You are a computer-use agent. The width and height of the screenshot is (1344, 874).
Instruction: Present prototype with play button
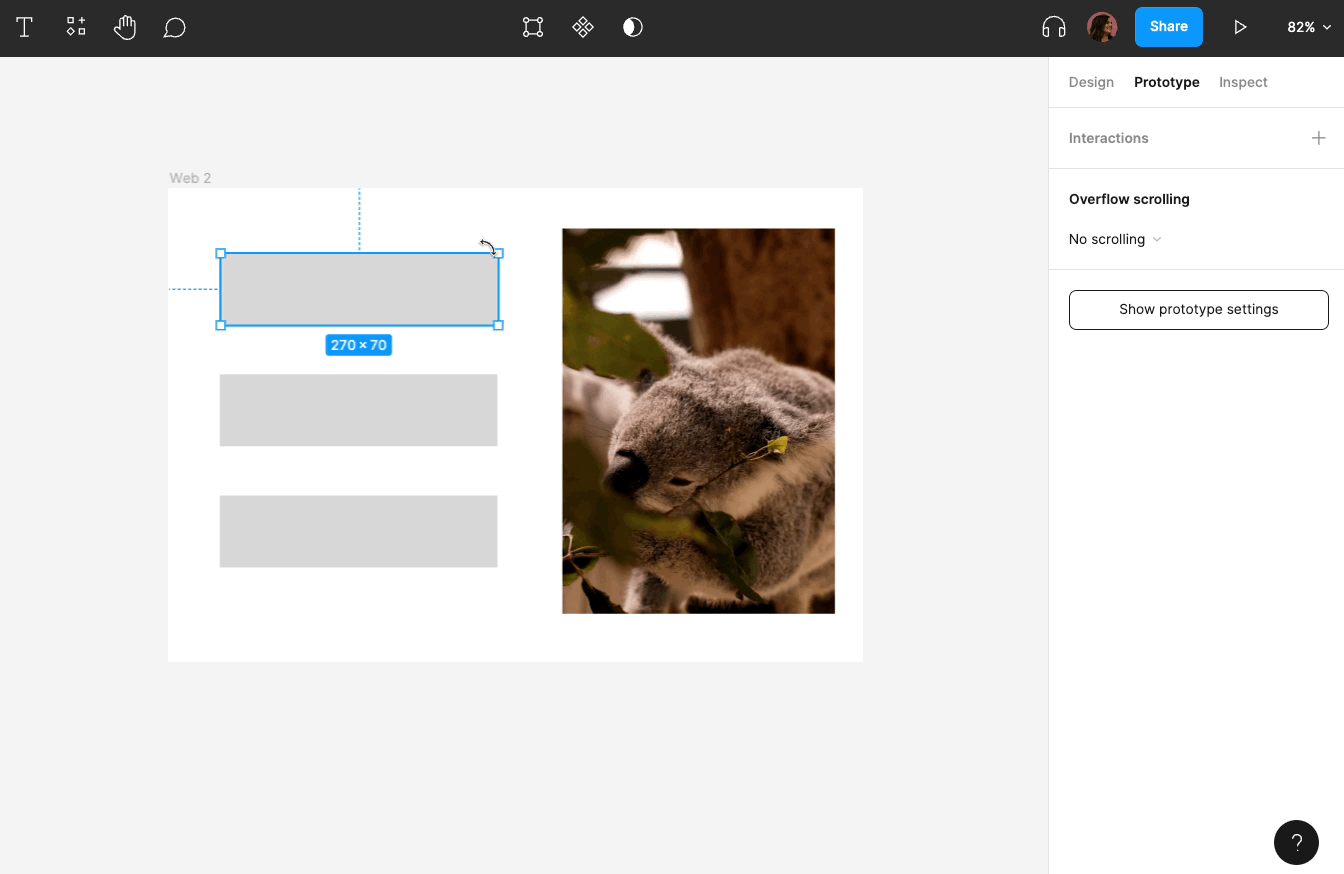click(x=1240, y=27)
